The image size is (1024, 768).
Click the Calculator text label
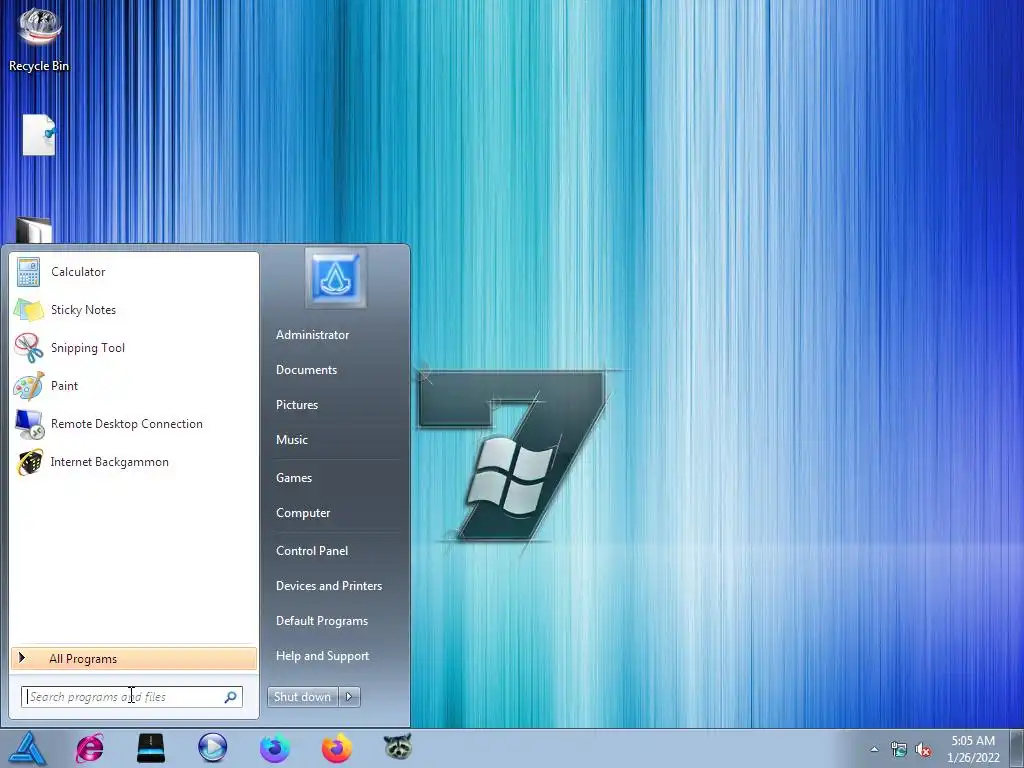click(78, 272)
